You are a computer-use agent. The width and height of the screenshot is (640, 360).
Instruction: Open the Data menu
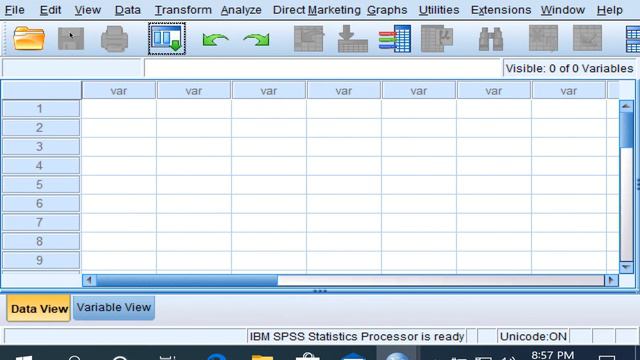pyautogui.click(x=128, y=10)
